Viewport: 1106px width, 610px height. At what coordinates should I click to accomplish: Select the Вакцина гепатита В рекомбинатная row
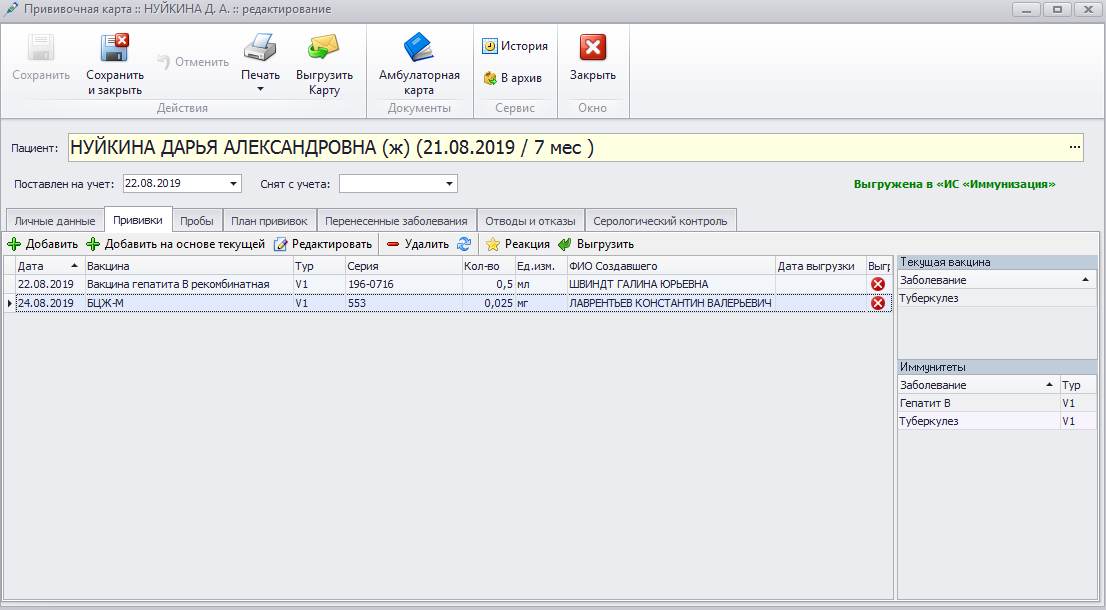(x=178, y=284)
